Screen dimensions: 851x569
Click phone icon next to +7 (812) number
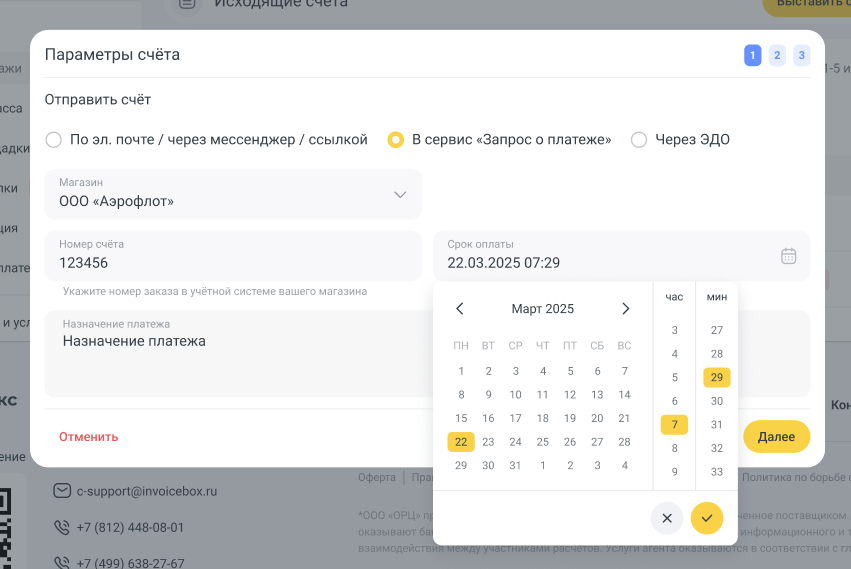(x=62, y=527)
